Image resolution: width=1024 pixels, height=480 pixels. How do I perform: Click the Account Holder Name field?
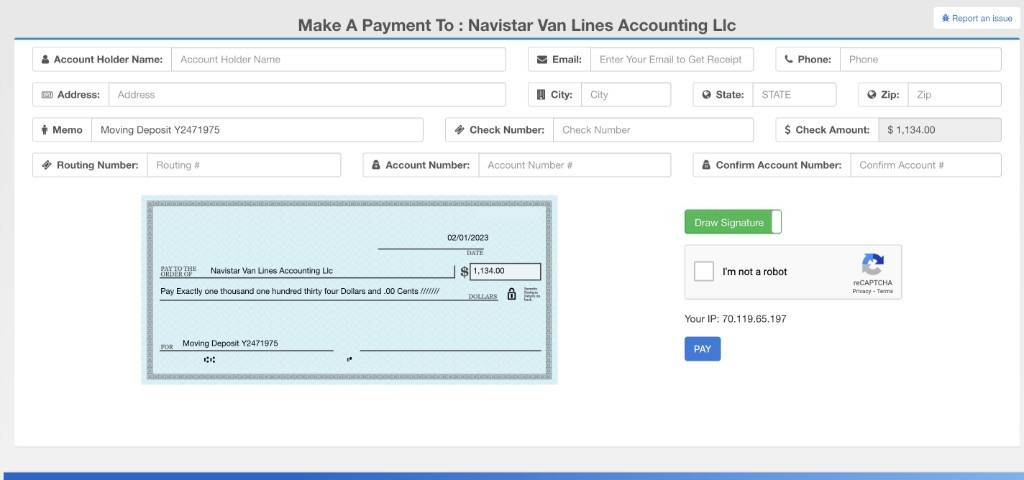[x=338, y=60]
